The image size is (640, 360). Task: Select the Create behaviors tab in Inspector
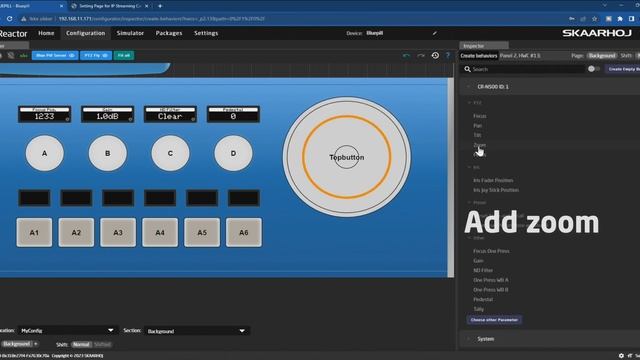(x=479, y=56)
